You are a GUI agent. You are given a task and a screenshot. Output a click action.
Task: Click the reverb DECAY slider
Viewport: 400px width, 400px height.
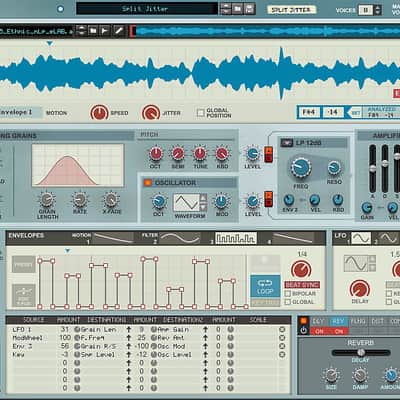click(x=361, y=352)
